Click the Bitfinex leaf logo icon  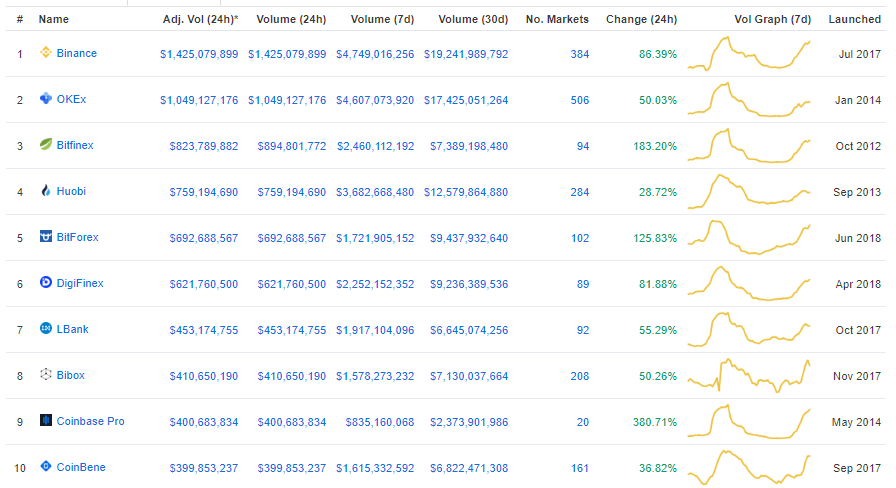45,145
